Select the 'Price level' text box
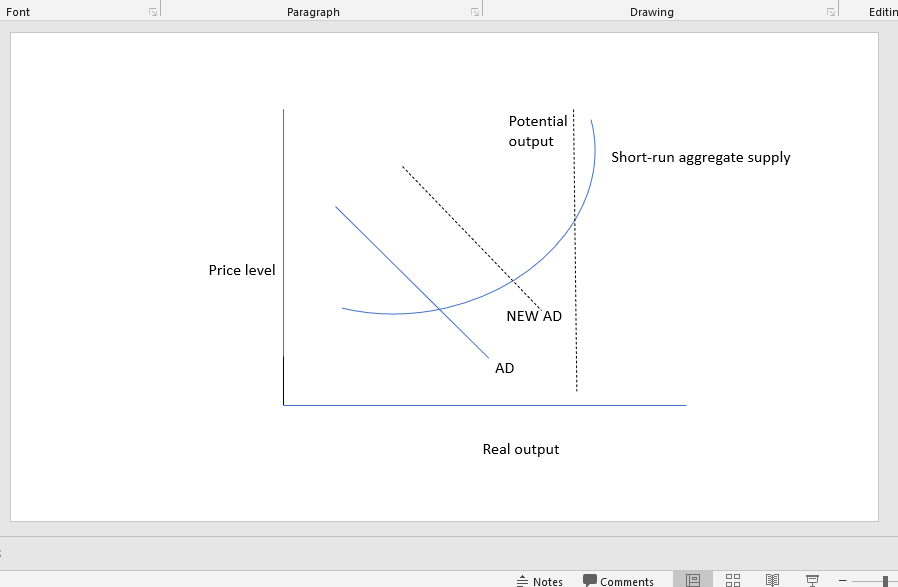This screenshot has width=898, height=587. coord(242,270)
